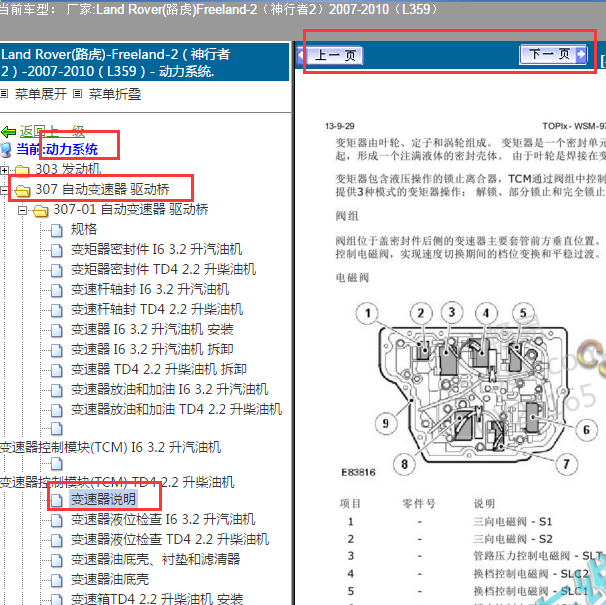Click the 动力系统 panel title header

pos(144,62)
